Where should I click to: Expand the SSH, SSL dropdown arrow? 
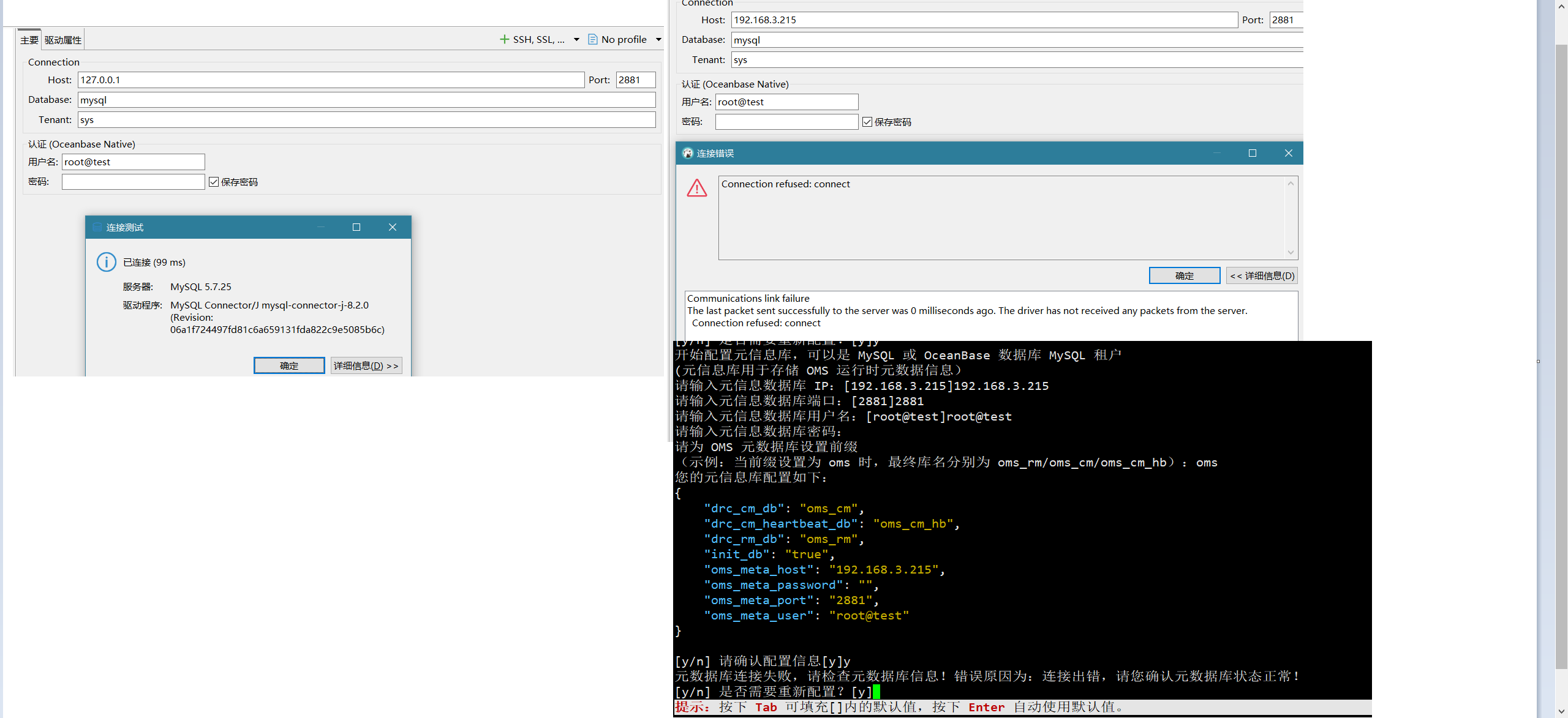pos(576,39)
